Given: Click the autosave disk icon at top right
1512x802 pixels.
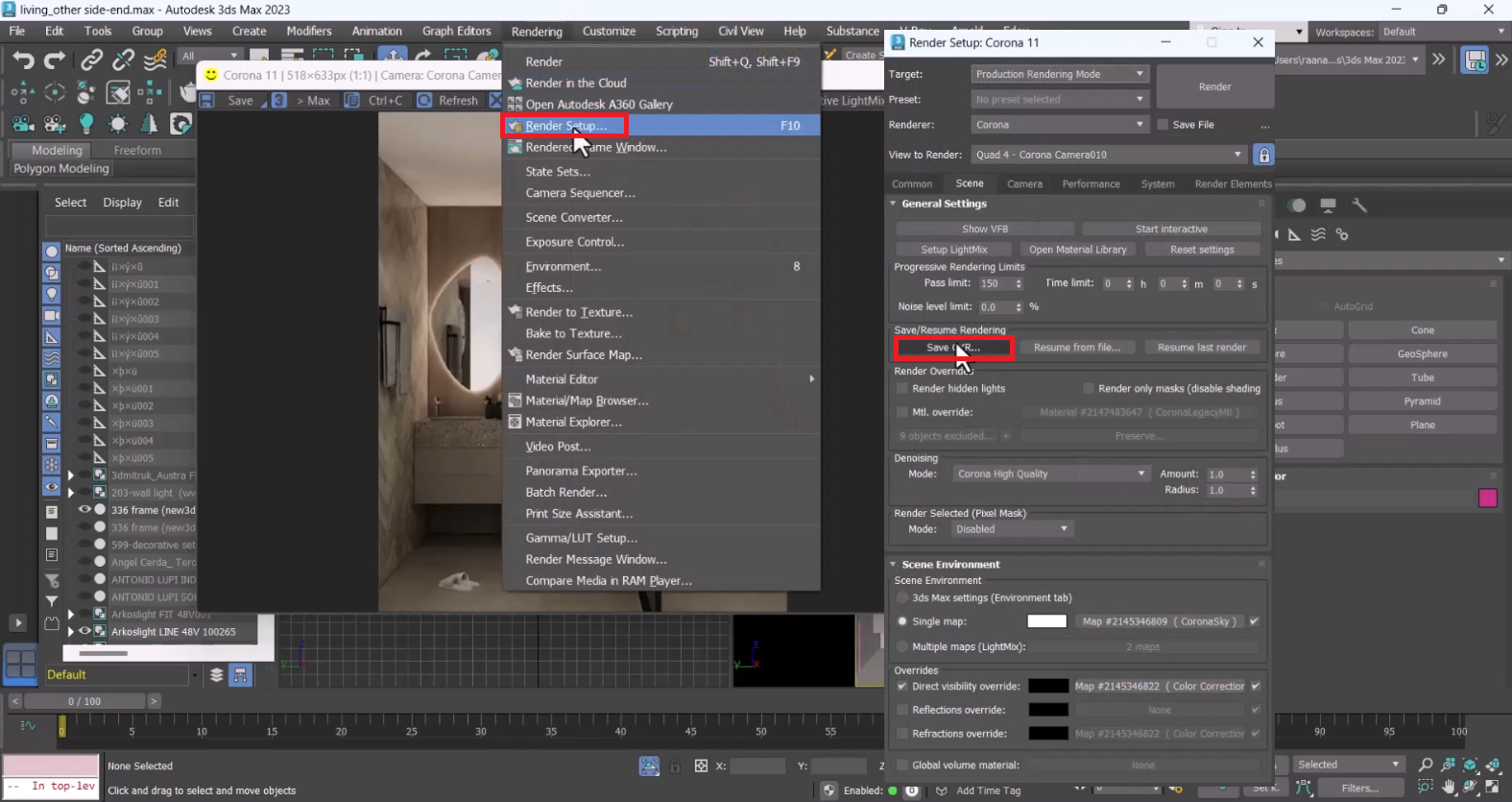Looking at the screenshot, I should coord(1475,61).
